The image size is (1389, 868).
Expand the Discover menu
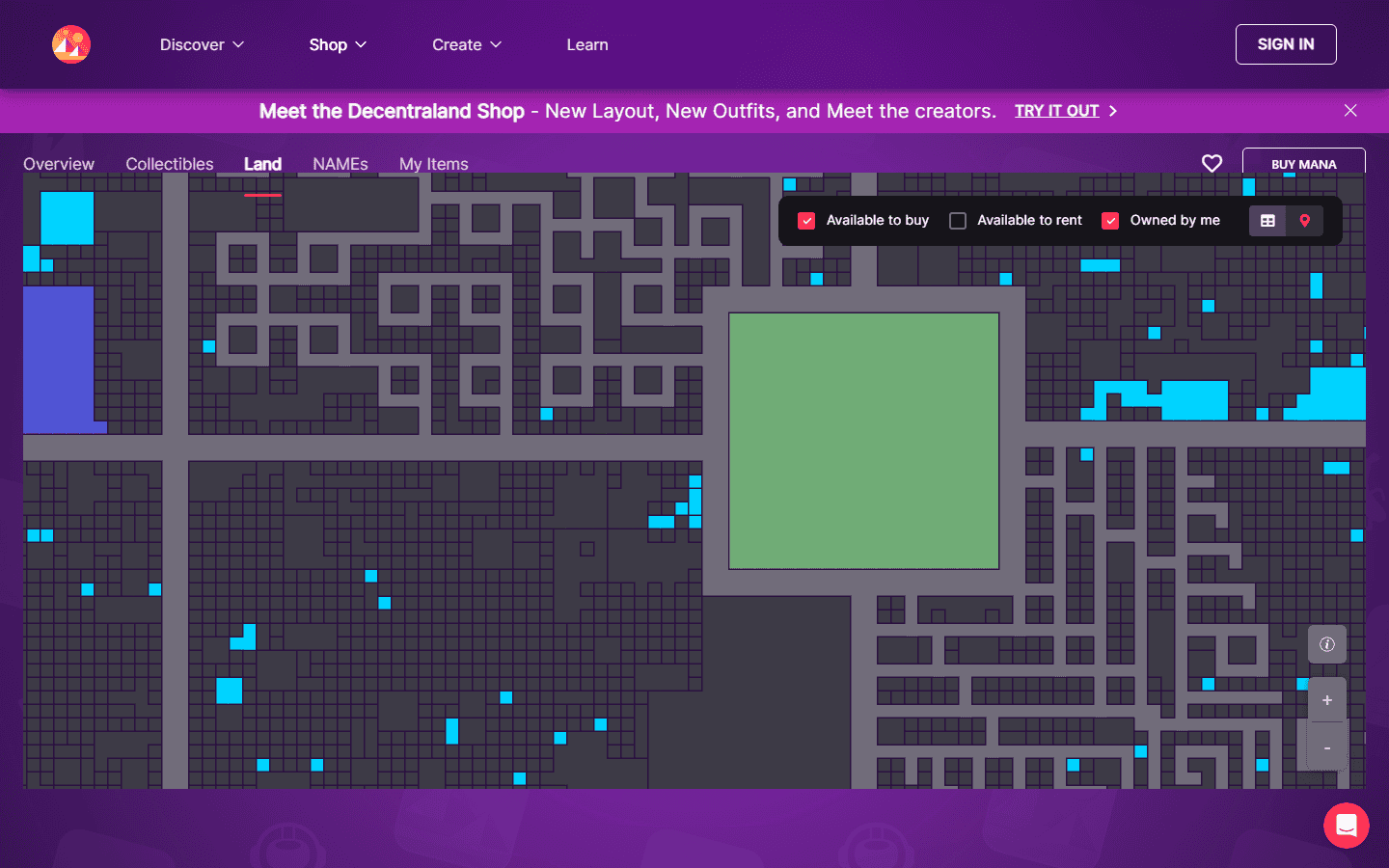point(202,44)
